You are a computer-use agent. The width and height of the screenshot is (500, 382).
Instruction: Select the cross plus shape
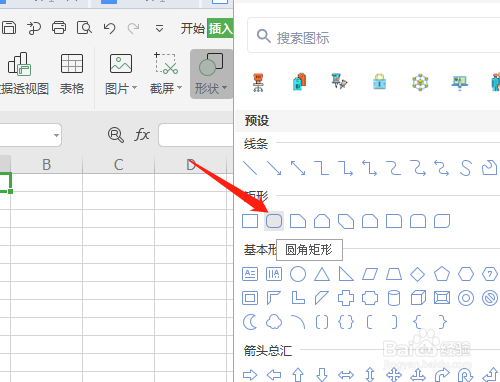(x=346, y=298)
